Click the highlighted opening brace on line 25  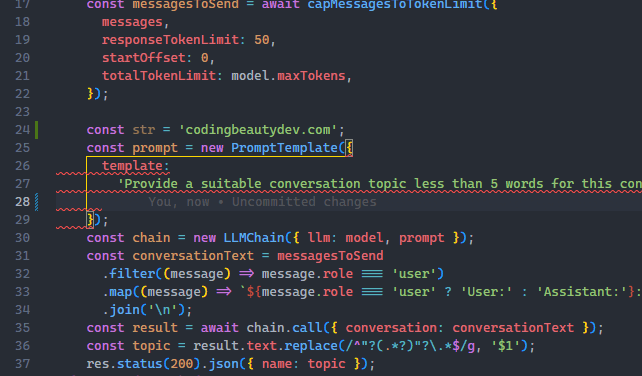tap(349, 148)
